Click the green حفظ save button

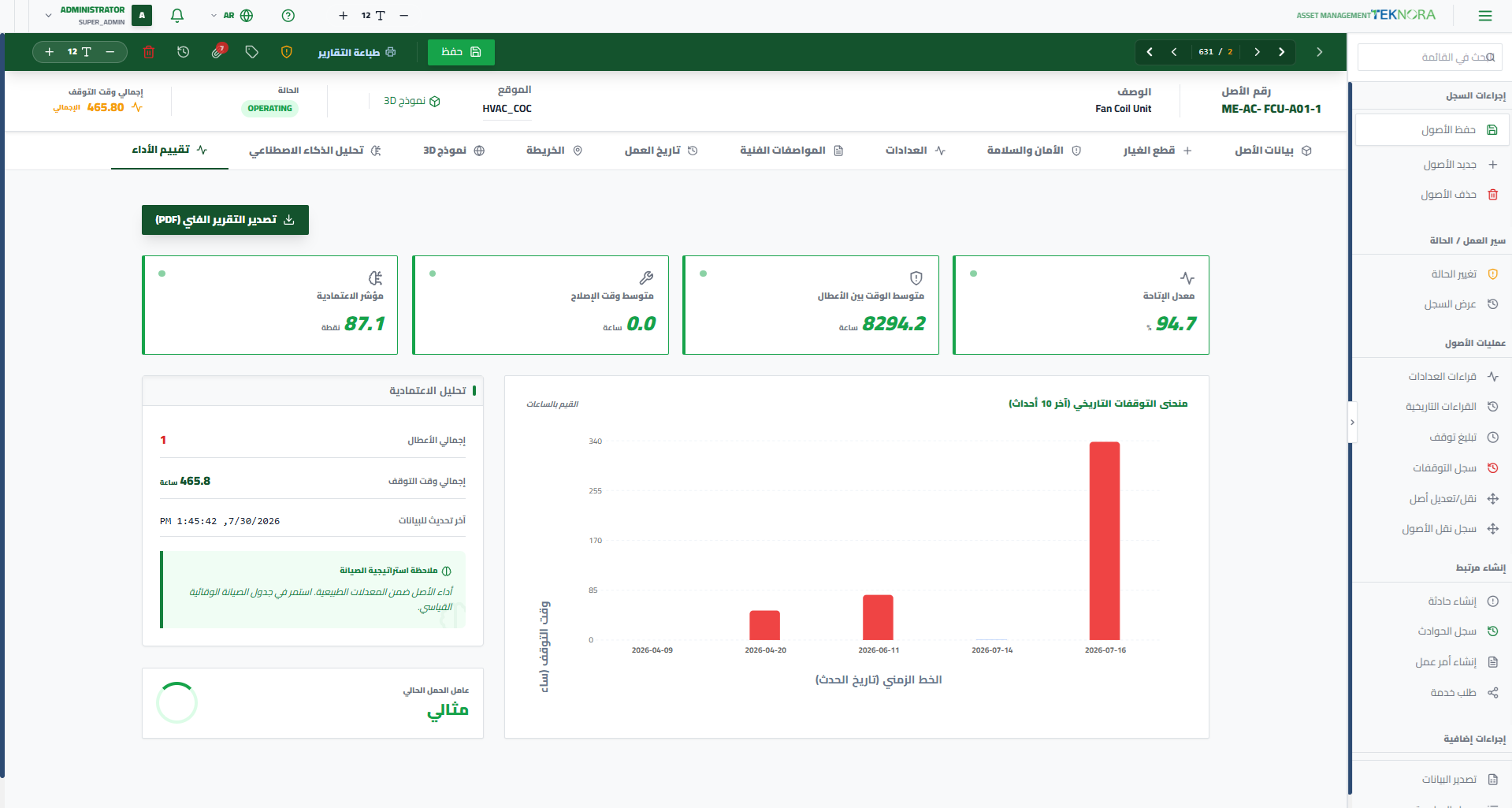[461, 52]
